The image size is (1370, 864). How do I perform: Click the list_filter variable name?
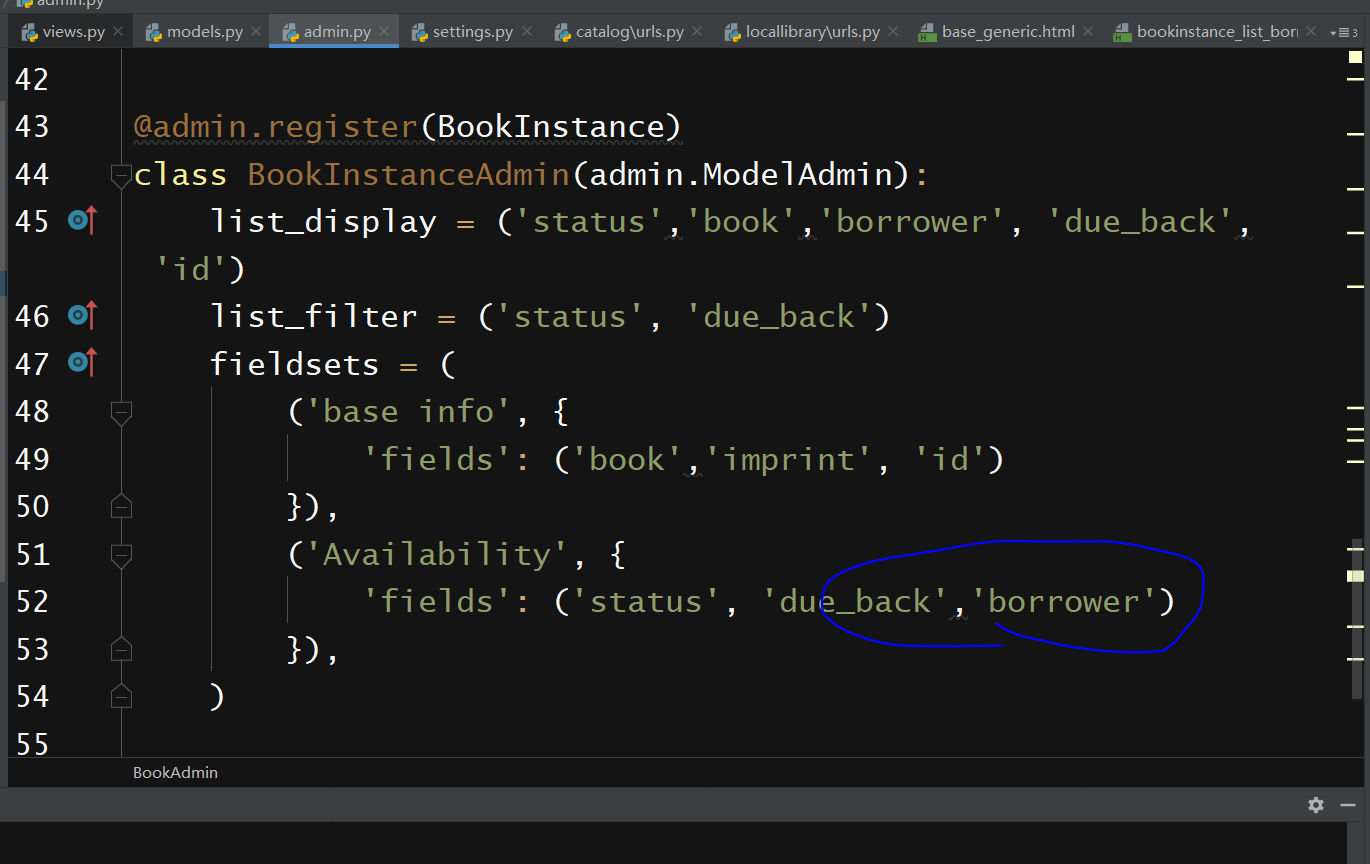[314, 316]
